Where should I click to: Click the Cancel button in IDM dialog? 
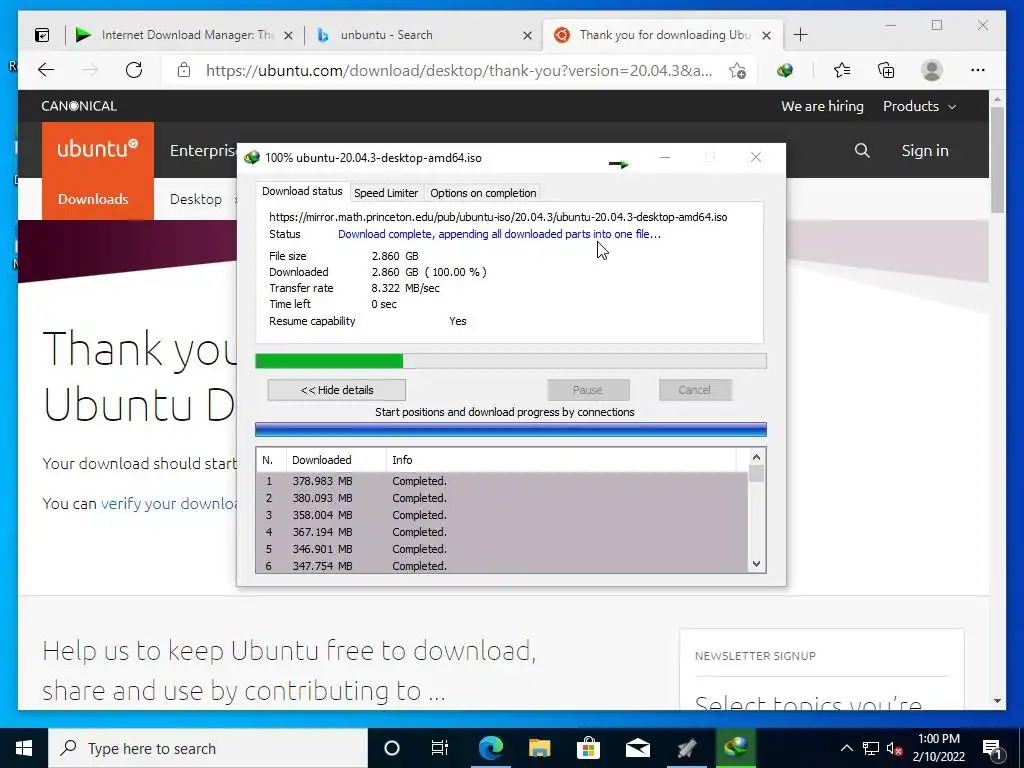point(694,390)
